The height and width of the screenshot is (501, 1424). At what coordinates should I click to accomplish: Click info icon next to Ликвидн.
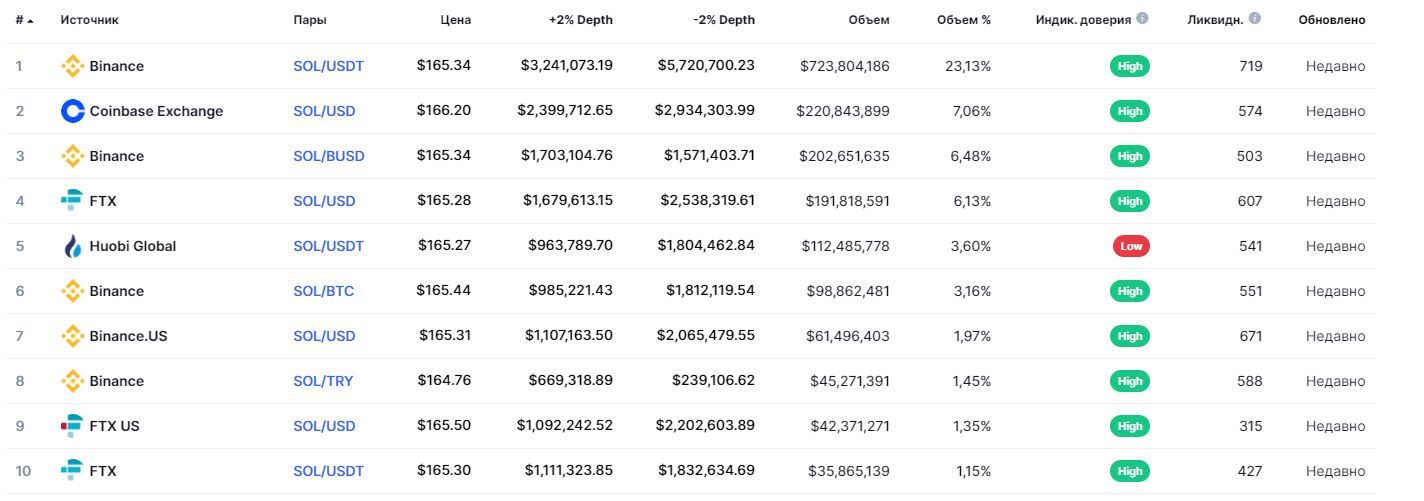click(1255, 19)
